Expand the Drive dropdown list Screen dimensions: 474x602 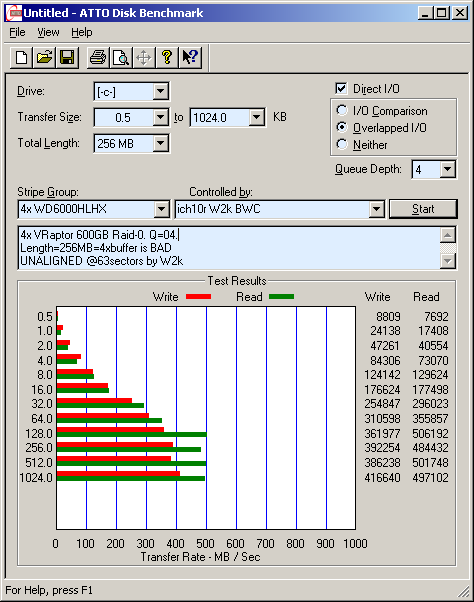160,91
